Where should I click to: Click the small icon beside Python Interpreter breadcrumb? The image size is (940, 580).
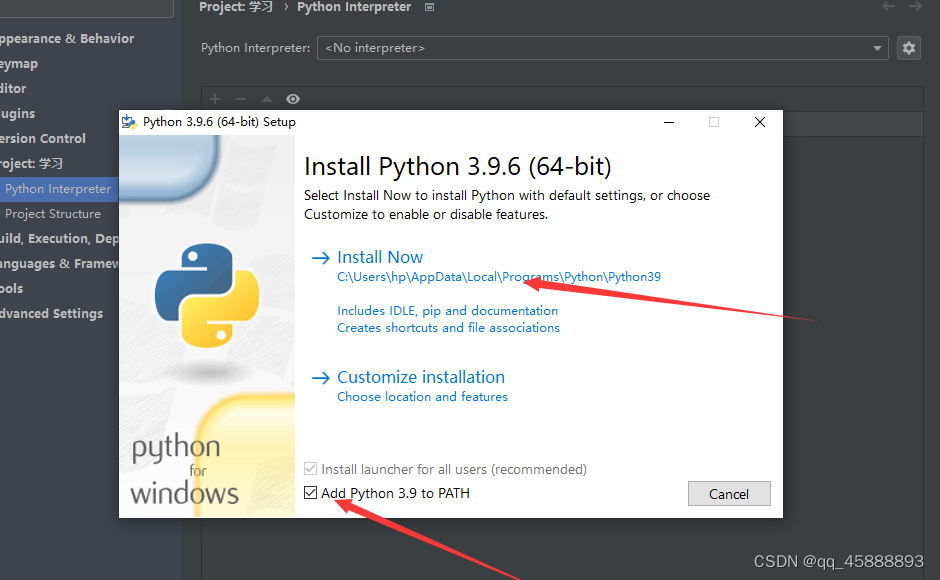429,7
